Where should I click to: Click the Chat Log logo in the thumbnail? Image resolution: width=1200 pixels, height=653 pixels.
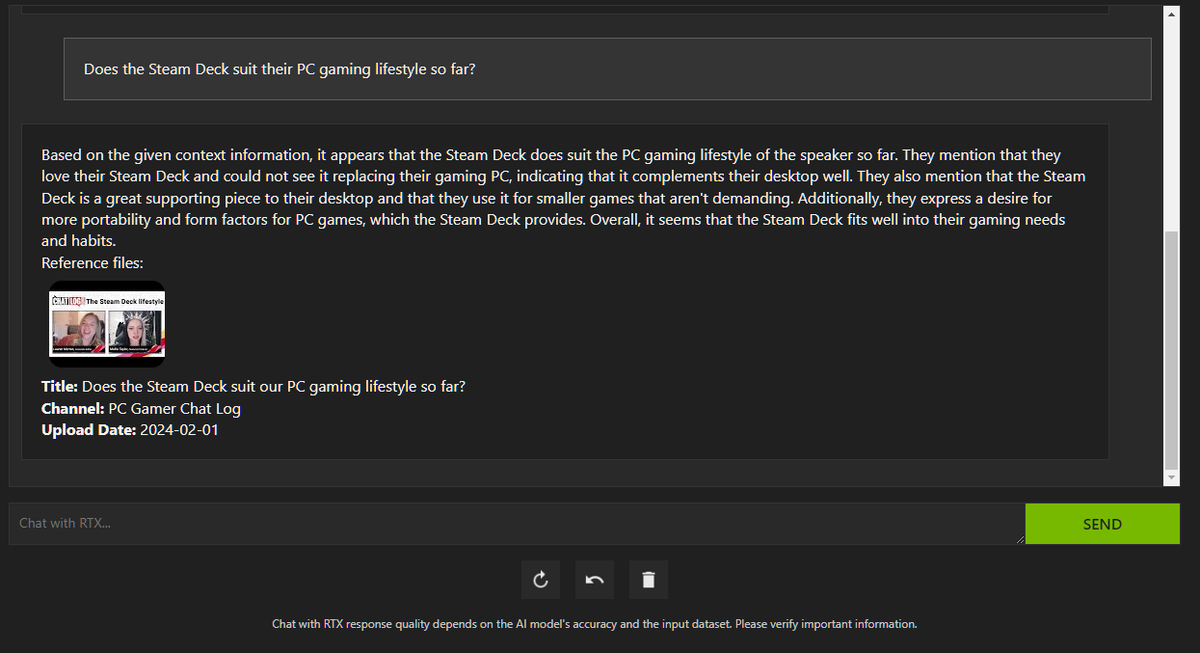point(67,300)
